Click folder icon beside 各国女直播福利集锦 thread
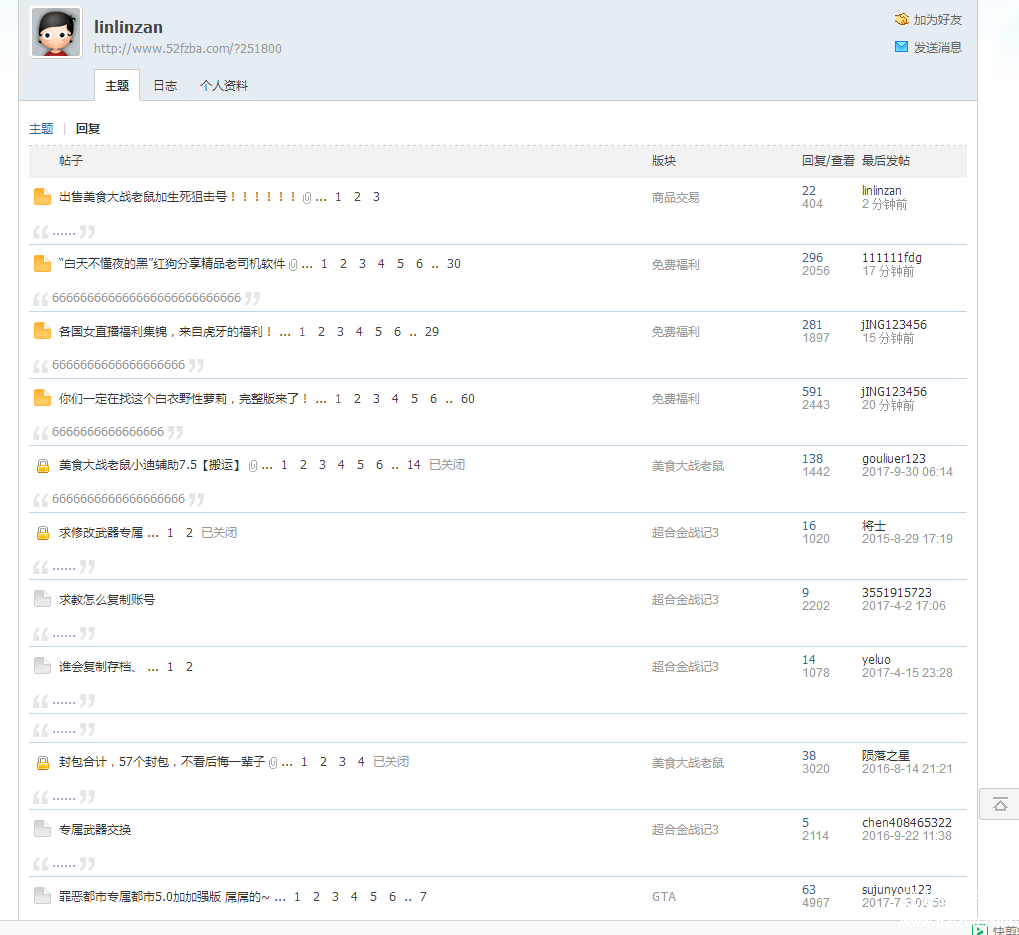This screenshot has height=935, width=1019. [42, 331]
